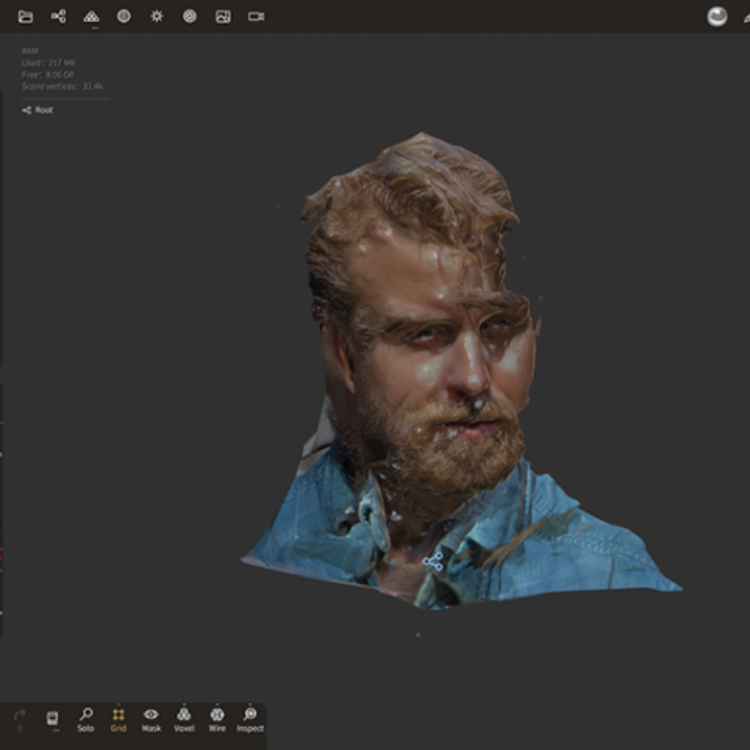
Task: Toggle Solo mode
Action: [85, 718]
